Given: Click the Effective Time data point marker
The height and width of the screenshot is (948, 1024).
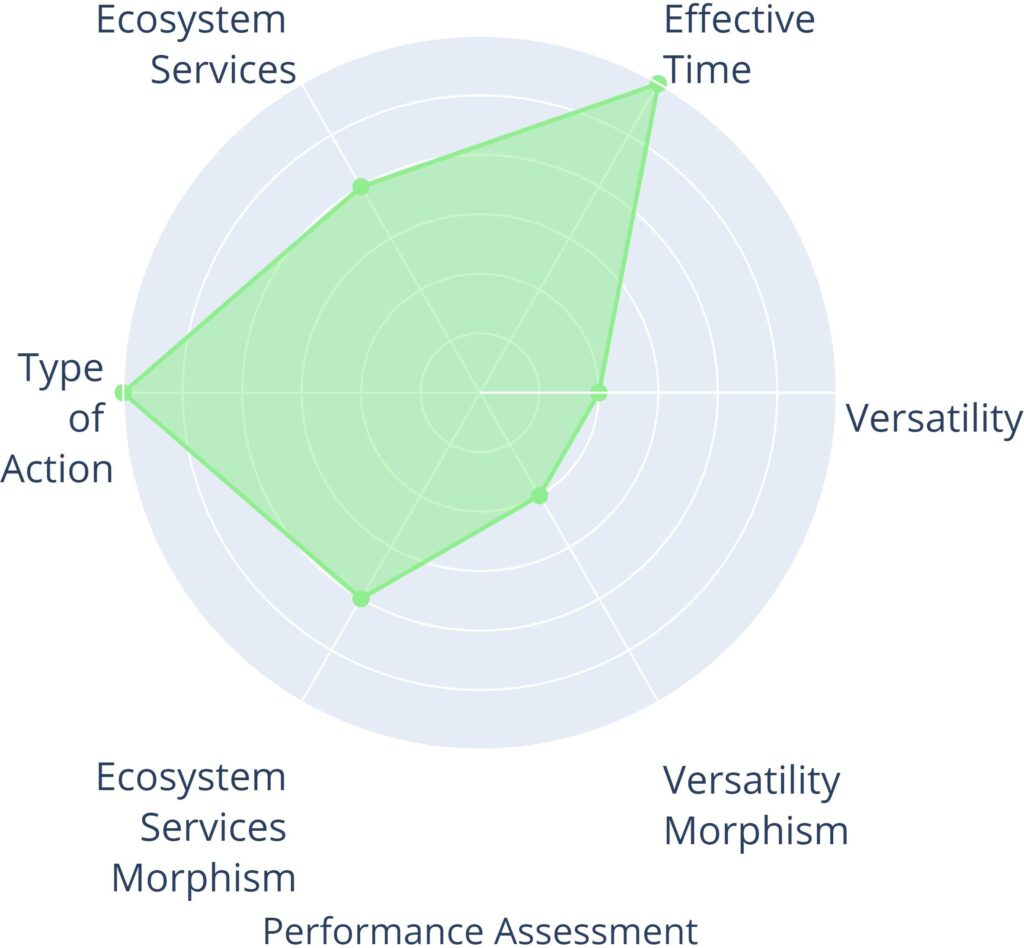Looking at the screenshot, I should click(x=657, y=84).
